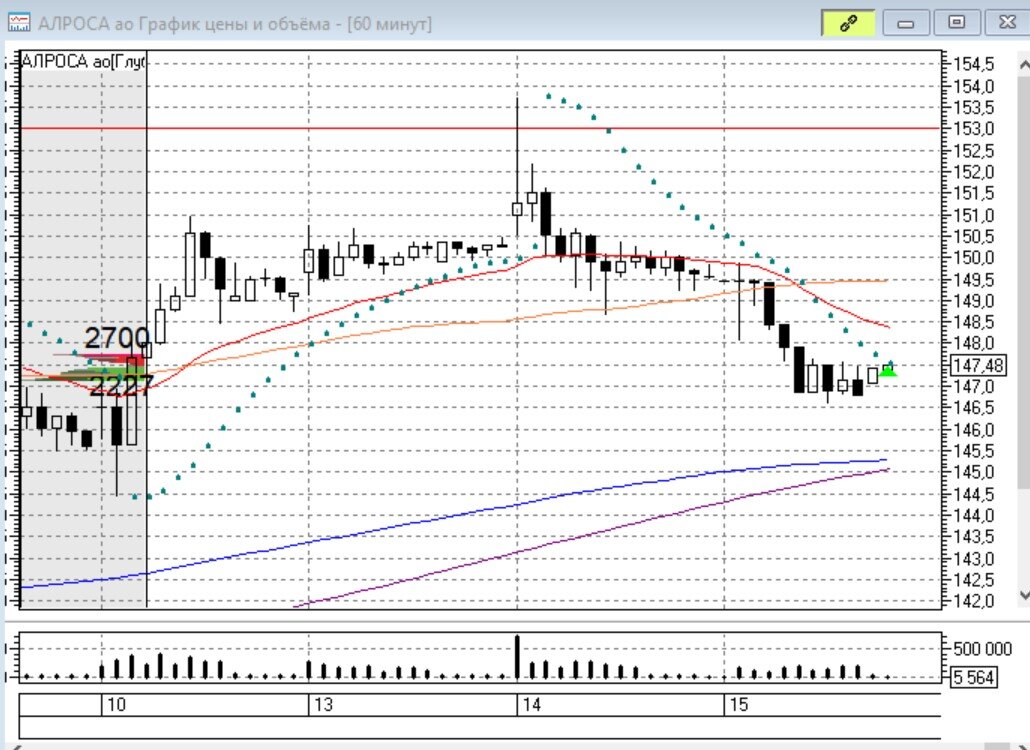
Task: Click the 154,5 price axis label
Action: tap(974, 65)
